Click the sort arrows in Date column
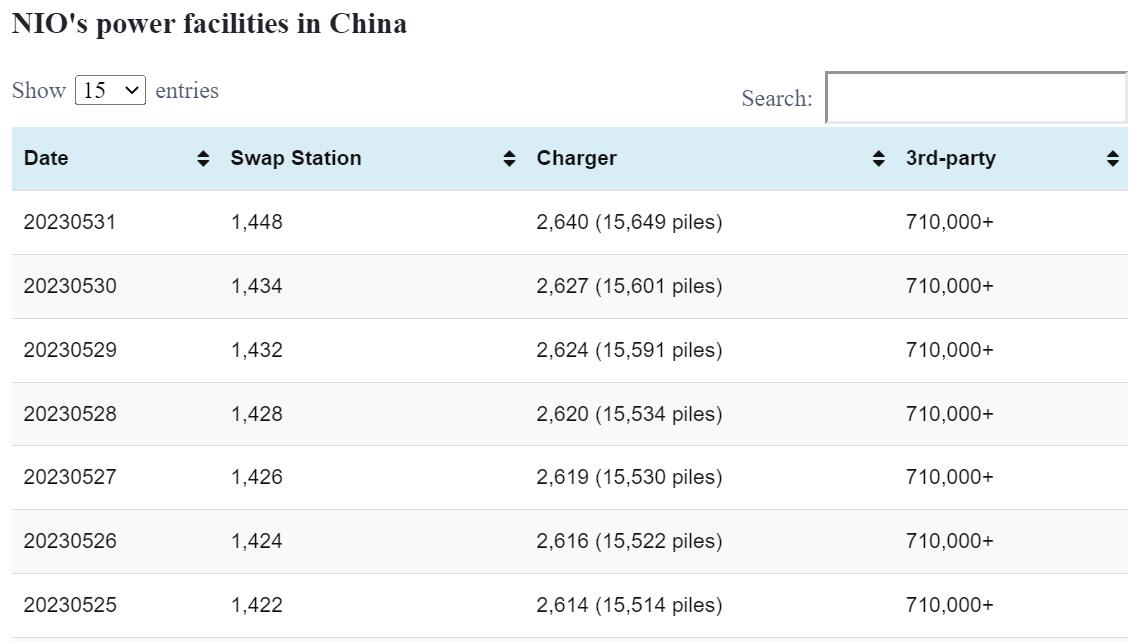This screenshot has width=1135, height=642. [x=203, y=159]
